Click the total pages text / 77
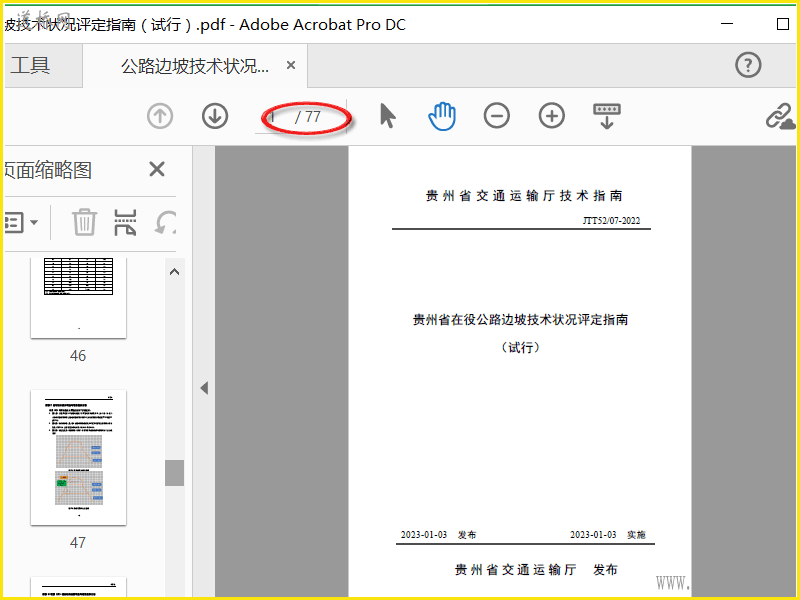The height and width of the screenshot is (600, 800). (308, 117)
